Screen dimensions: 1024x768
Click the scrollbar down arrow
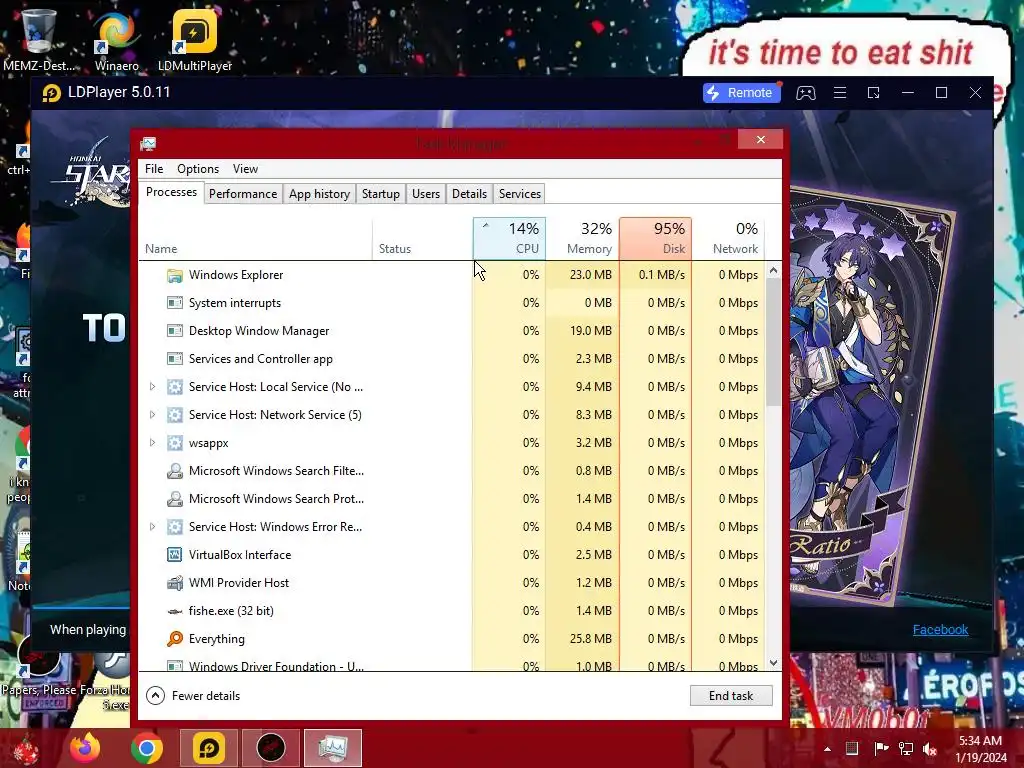(x=773, y=663)
